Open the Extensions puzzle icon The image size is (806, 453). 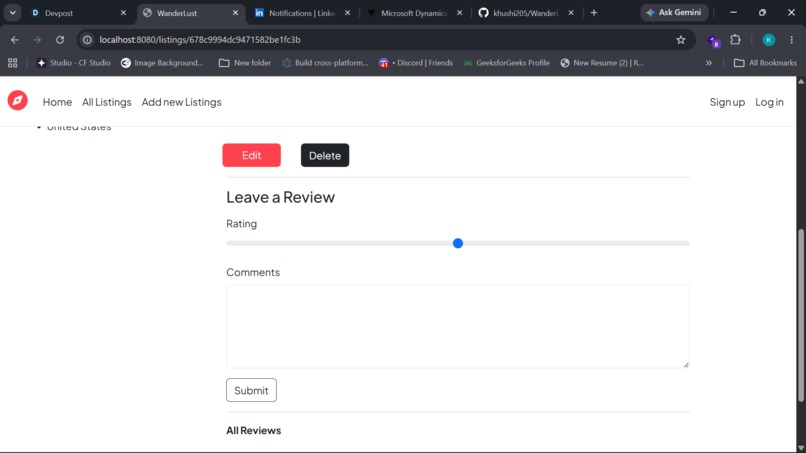(x=736, y=40)
